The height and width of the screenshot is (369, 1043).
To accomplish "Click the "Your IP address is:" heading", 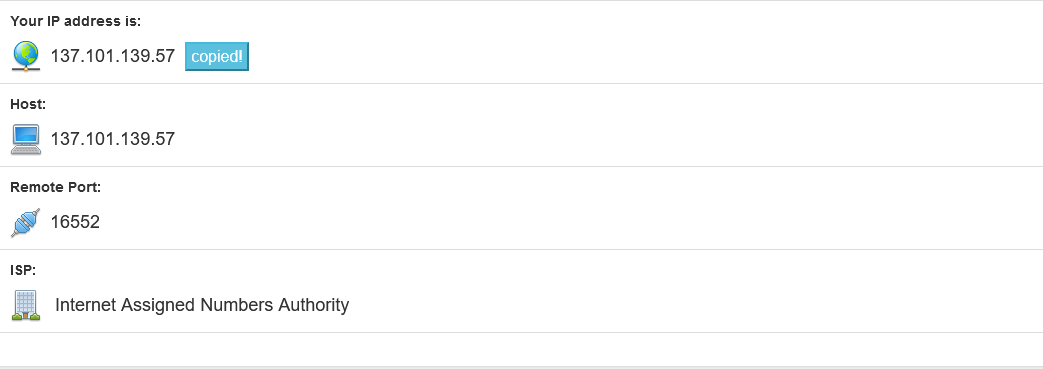I will pyautogui.click(x=76, y=21).
